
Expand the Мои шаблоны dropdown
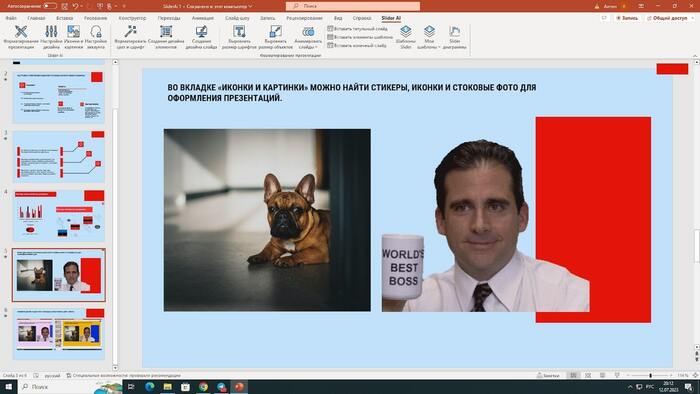click(x=429, y=37)
